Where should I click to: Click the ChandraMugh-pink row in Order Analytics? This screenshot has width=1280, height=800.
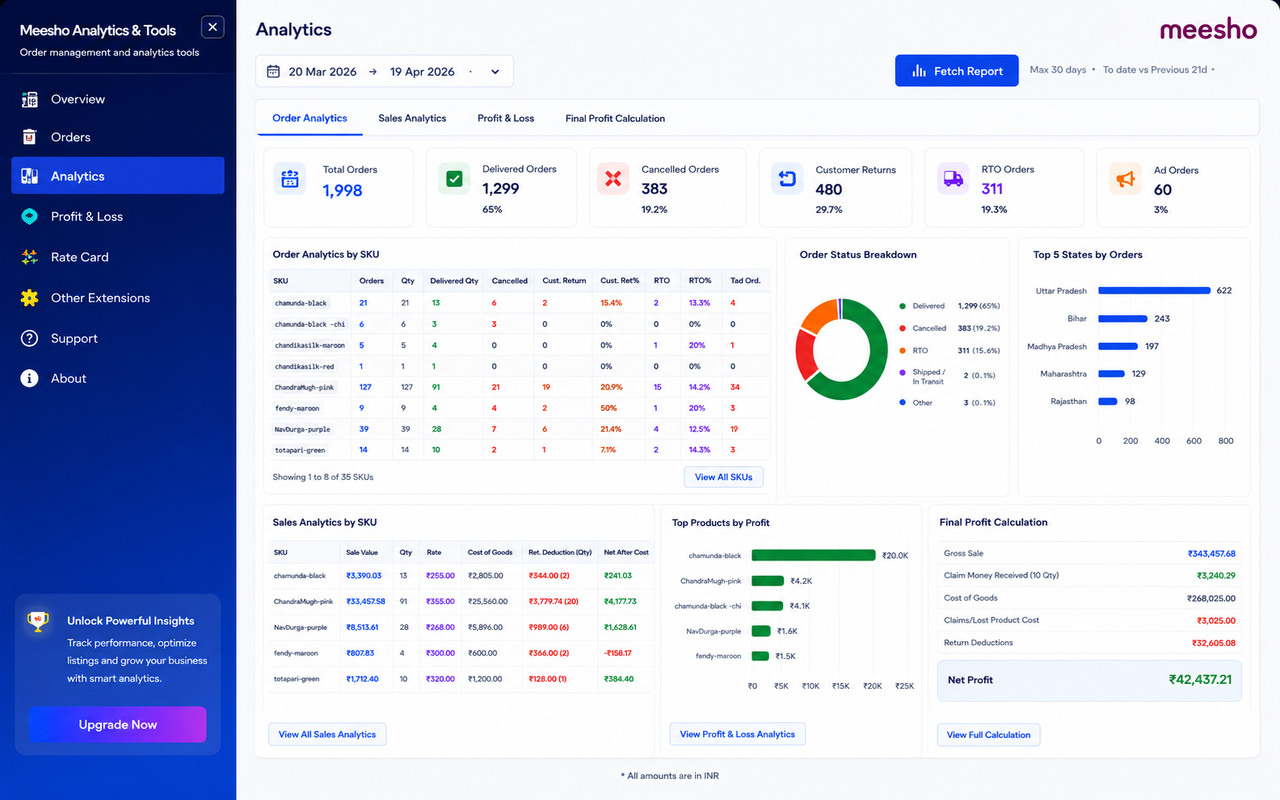(520, 387)
